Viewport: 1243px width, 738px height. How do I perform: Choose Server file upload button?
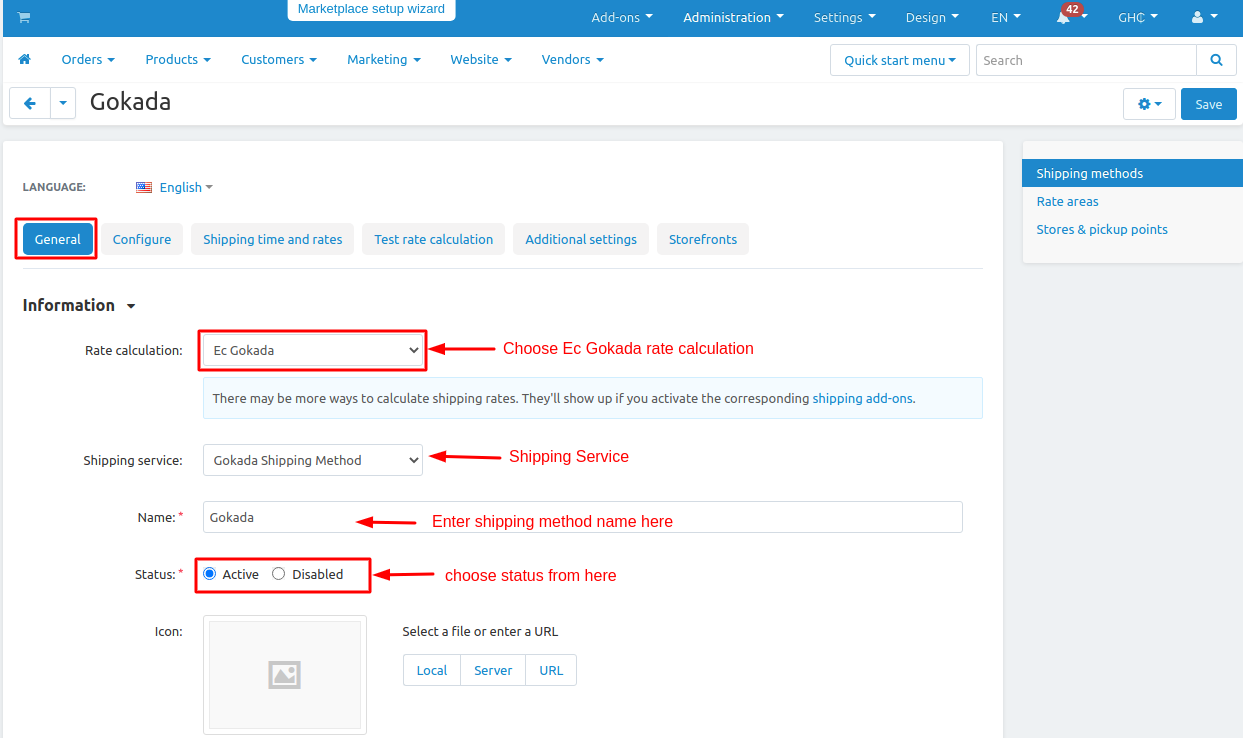coord(493,670)
